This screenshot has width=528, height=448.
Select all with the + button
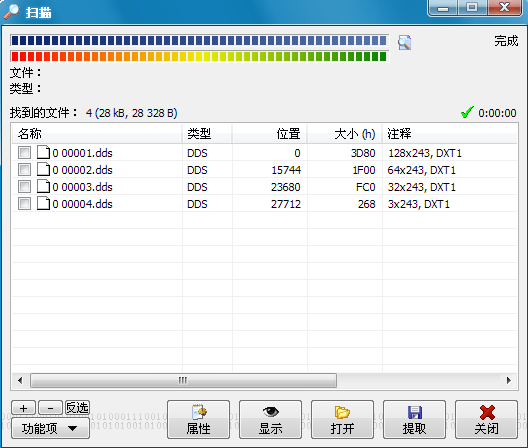[x=24, y=408]
